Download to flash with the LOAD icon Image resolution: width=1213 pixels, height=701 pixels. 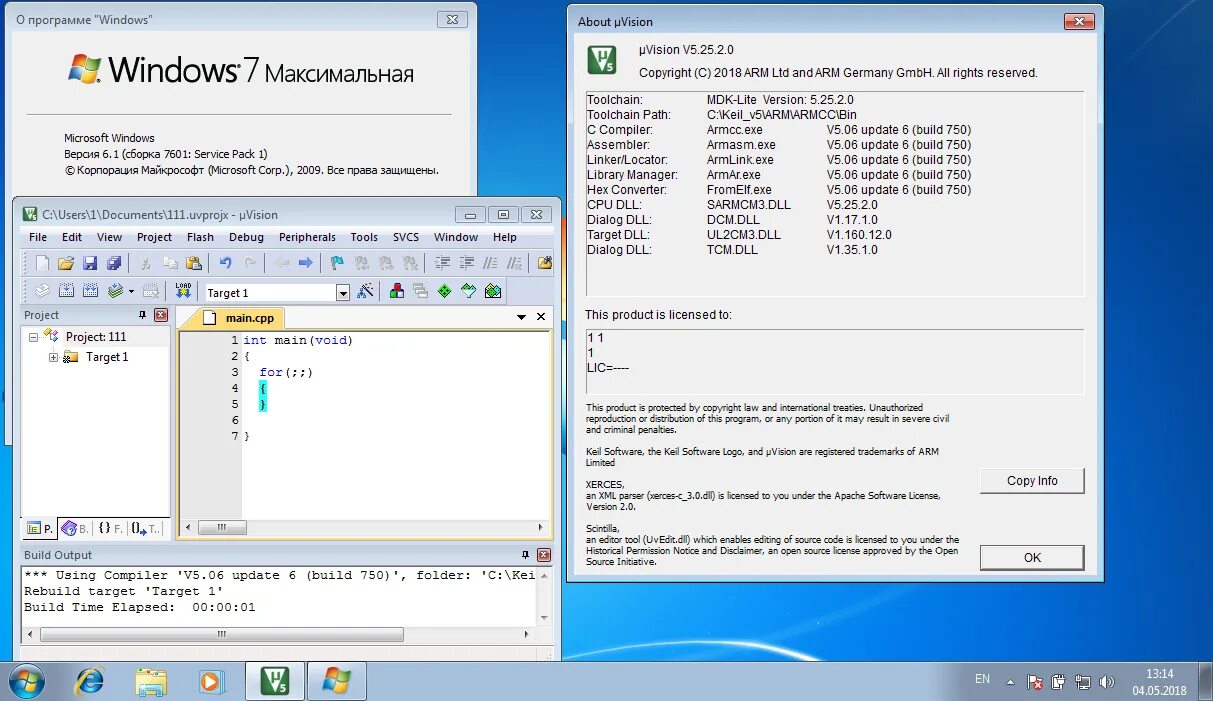(183, 291)
